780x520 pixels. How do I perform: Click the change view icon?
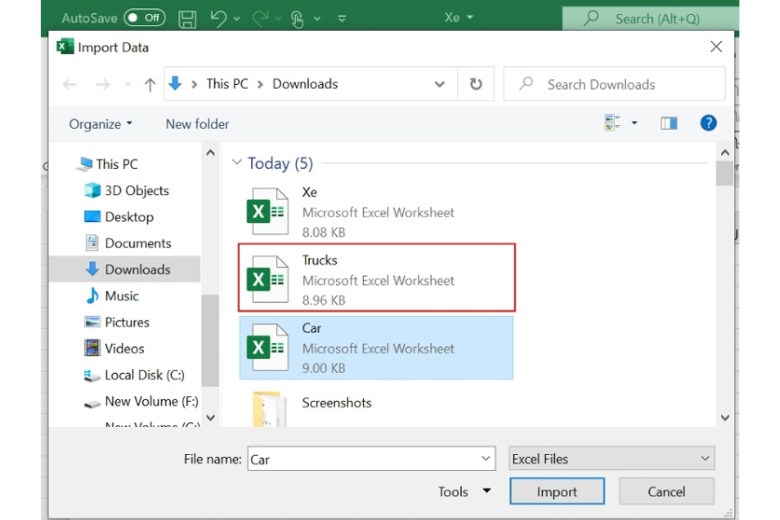pyautogui.click(x=612, y=123)
